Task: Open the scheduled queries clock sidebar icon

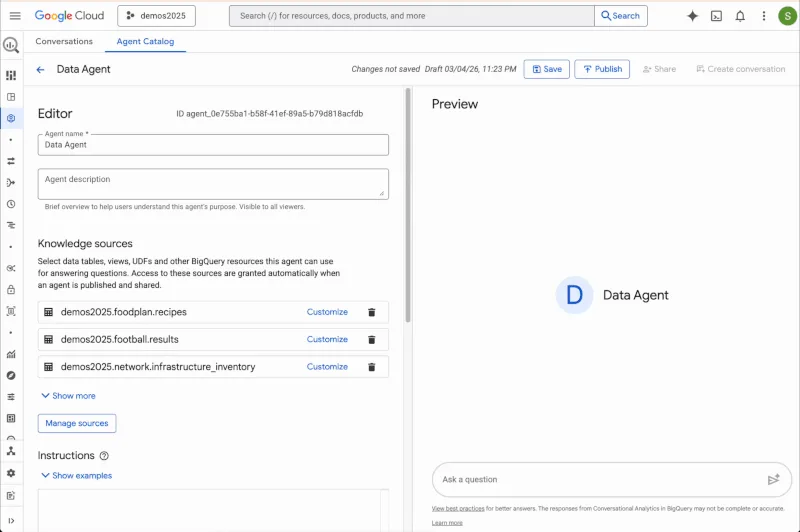Action: pos(11,204)
